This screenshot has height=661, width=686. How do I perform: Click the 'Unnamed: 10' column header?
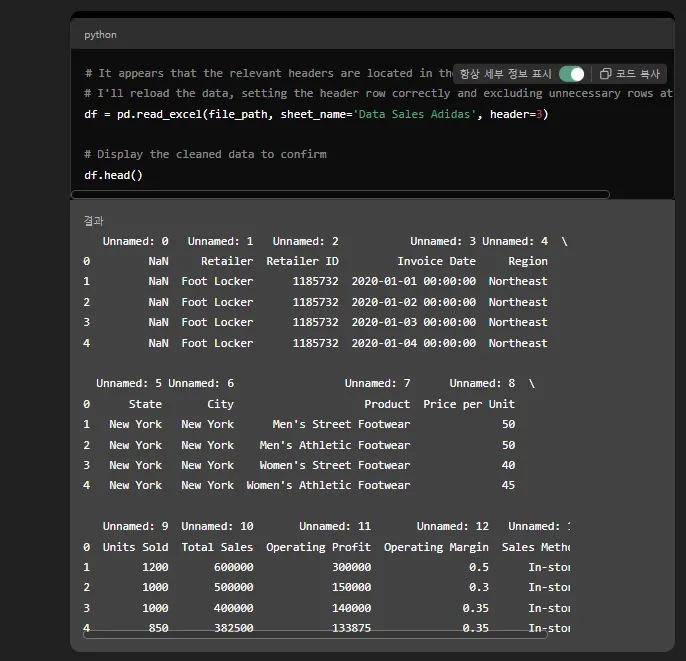(x=217, y=526)
